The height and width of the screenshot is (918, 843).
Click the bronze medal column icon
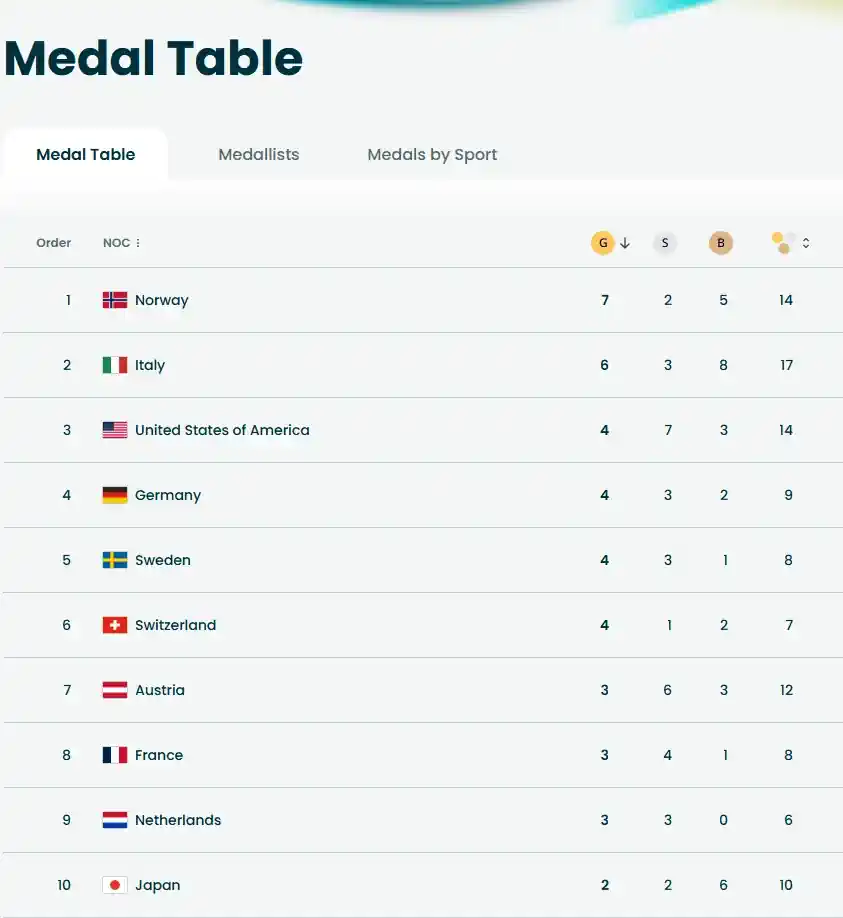point(721,243)
